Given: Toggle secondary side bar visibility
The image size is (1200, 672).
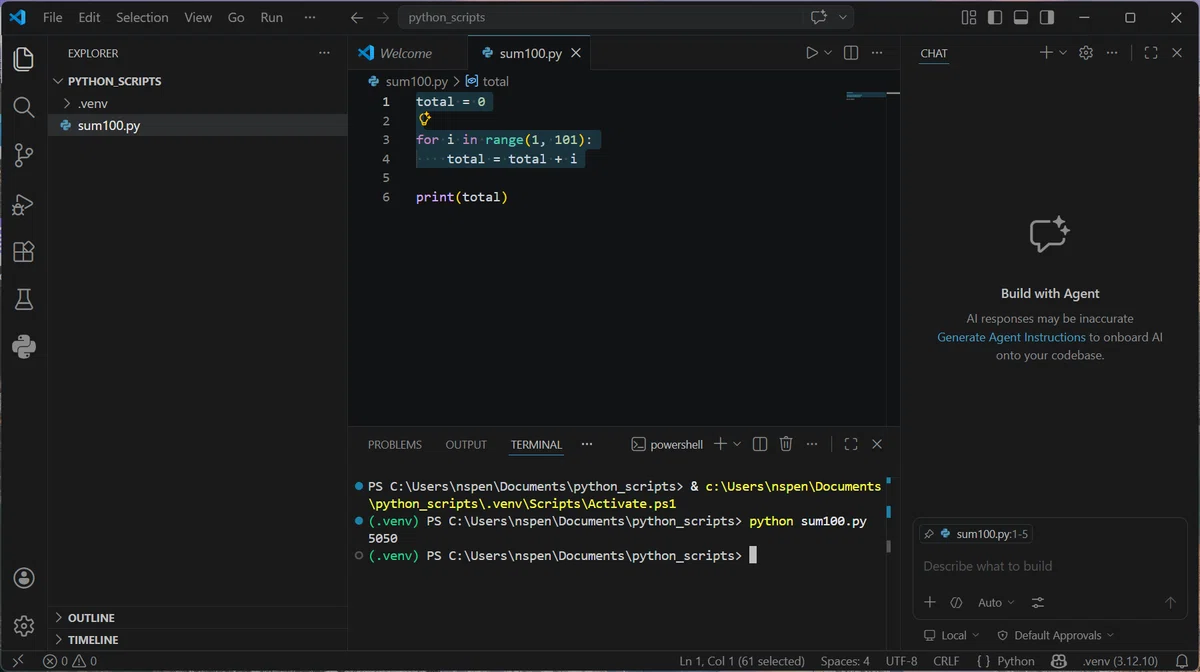Looking at the screenshot, I should click(1047, 17).
